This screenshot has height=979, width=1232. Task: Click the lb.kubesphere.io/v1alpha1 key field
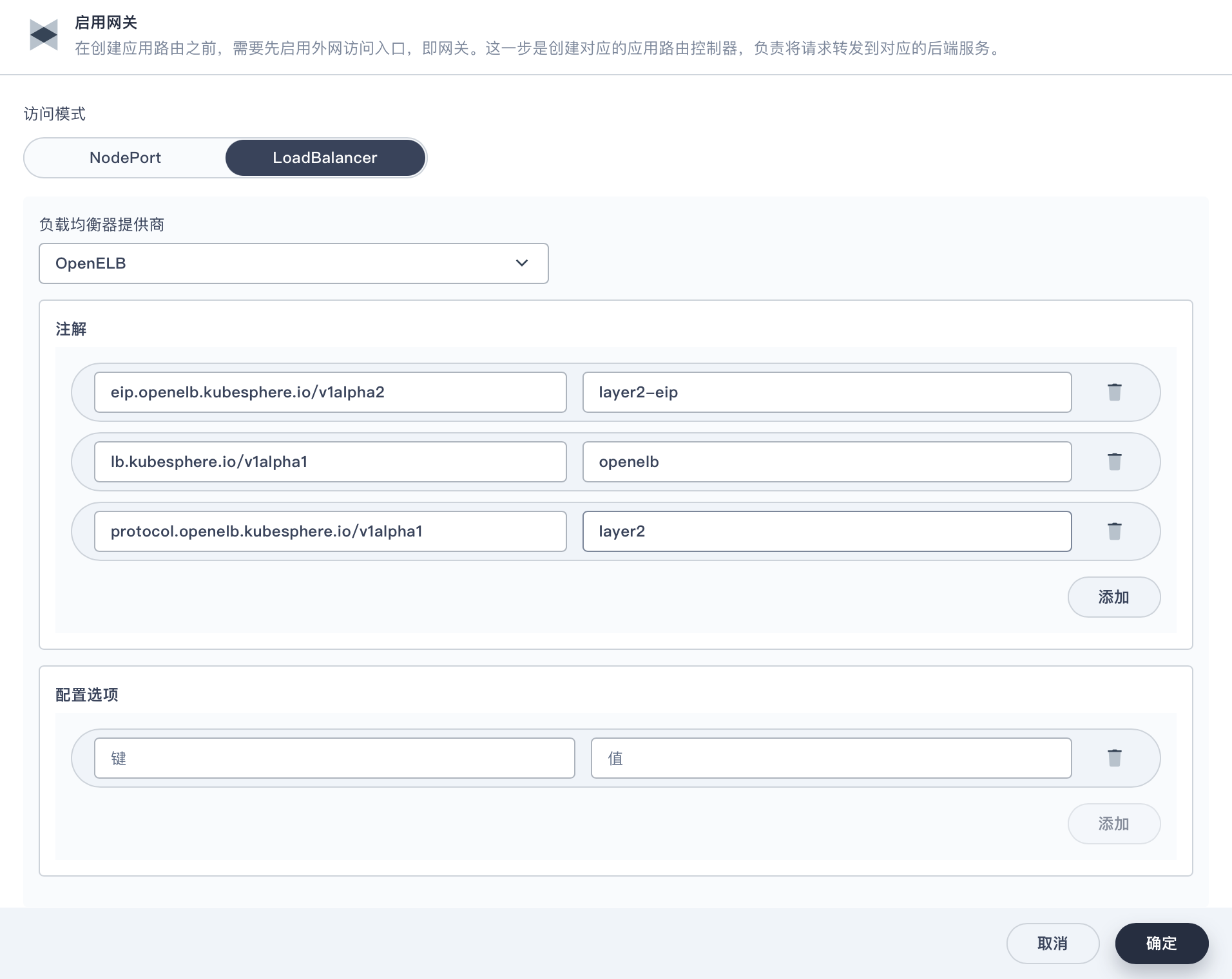[x=330, y=462]
